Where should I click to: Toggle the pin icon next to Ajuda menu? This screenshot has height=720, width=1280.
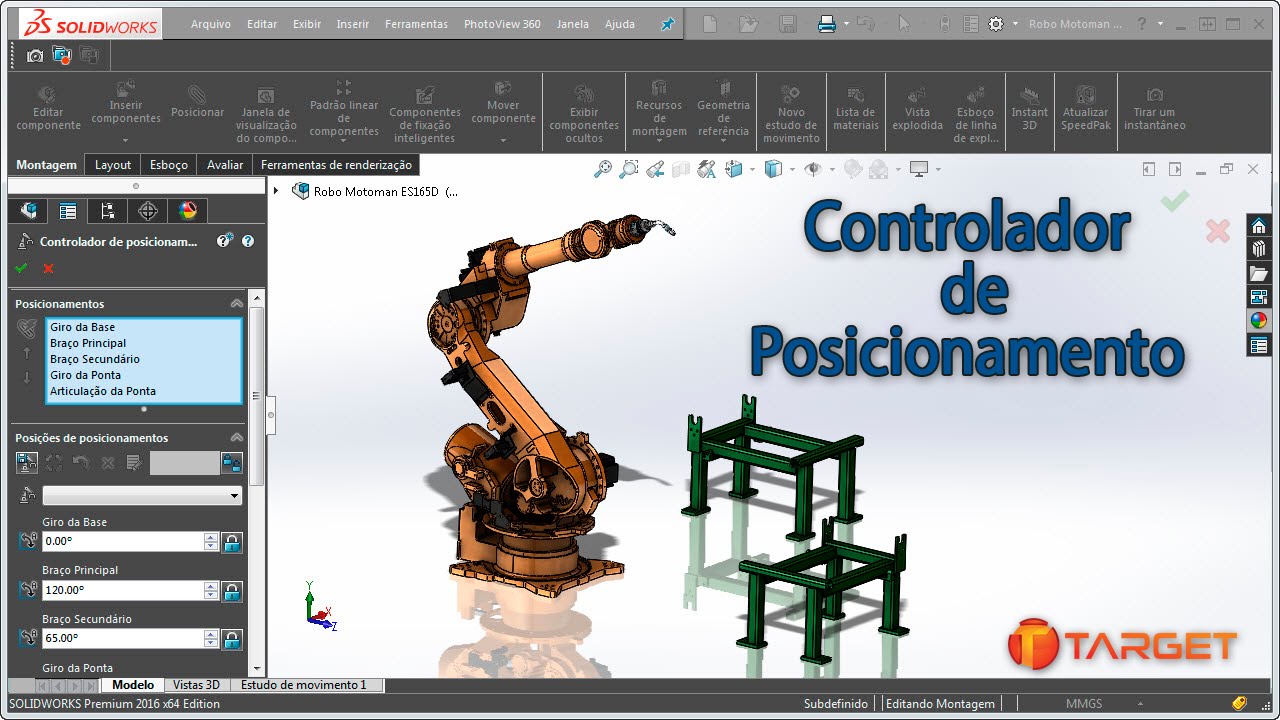coord(668,24)
